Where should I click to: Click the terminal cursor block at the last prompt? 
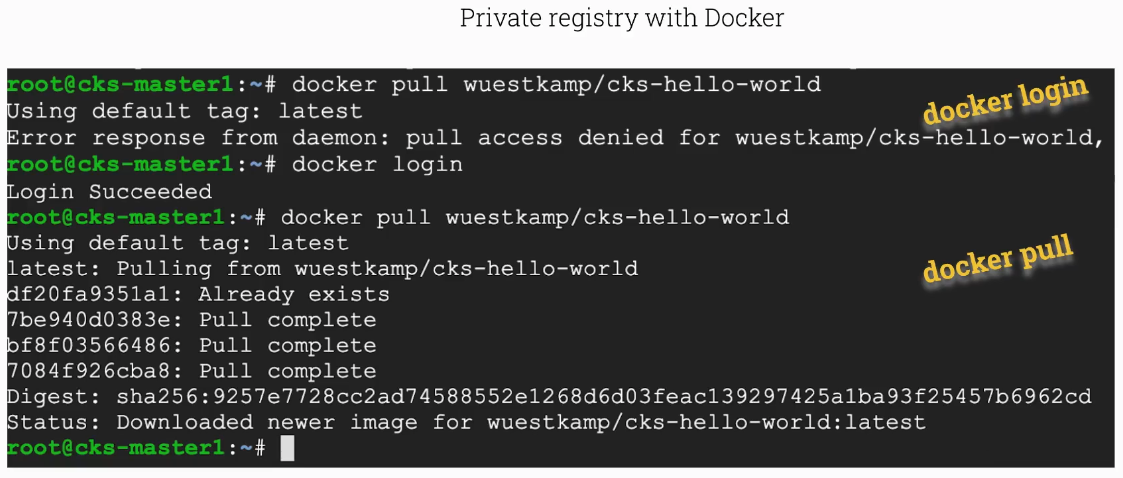pos(288,448)
